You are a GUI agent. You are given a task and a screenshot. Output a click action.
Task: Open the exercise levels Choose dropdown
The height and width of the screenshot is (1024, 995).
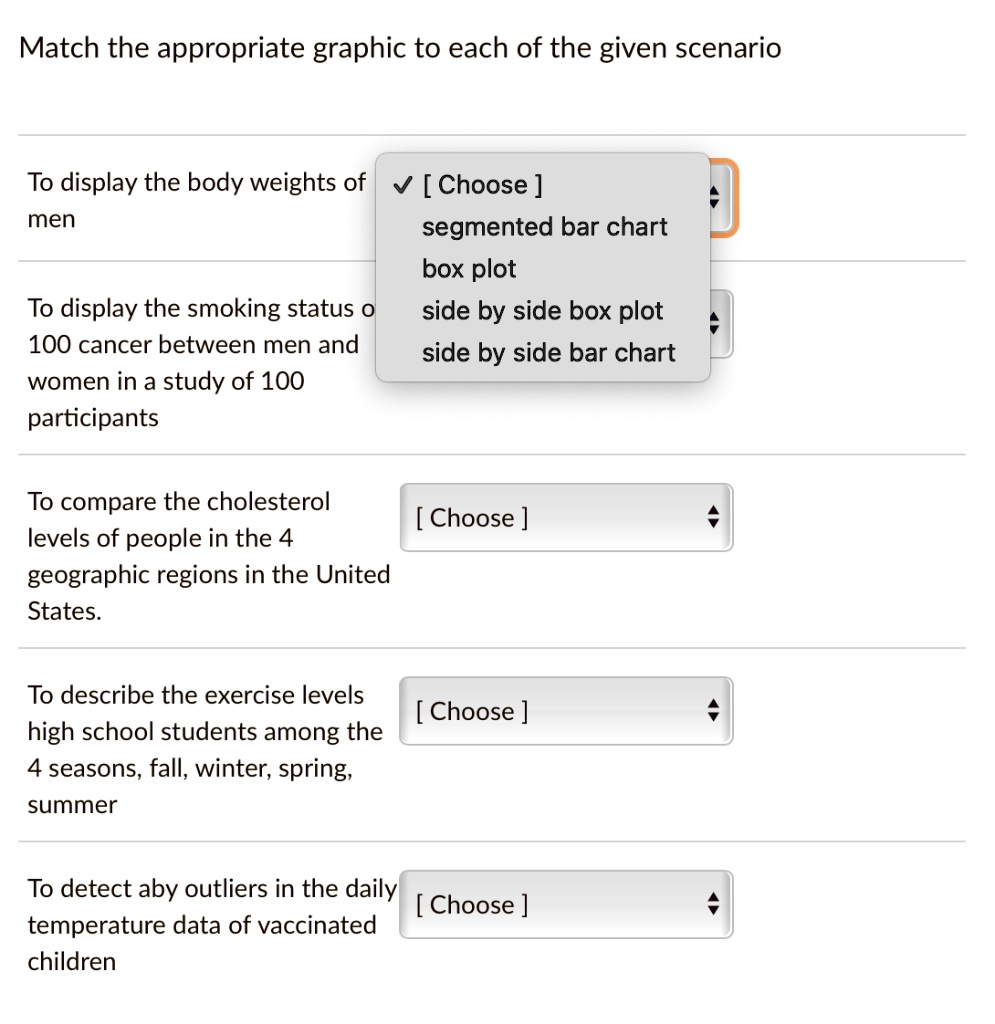coord(566,710)
